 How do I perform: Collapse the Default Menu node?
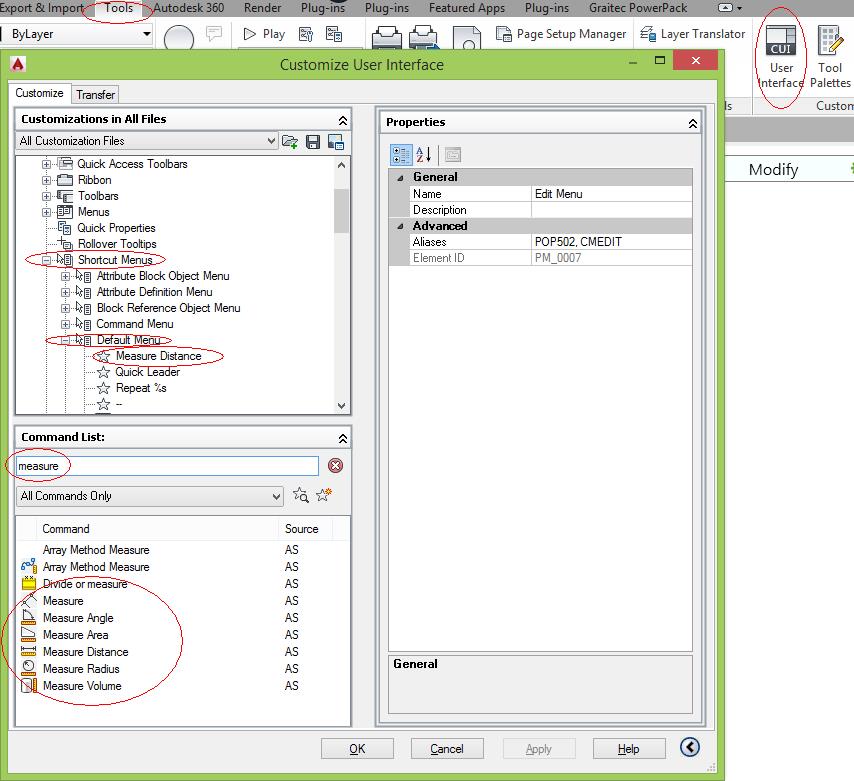pyautogui.click(x=65, y=340)
